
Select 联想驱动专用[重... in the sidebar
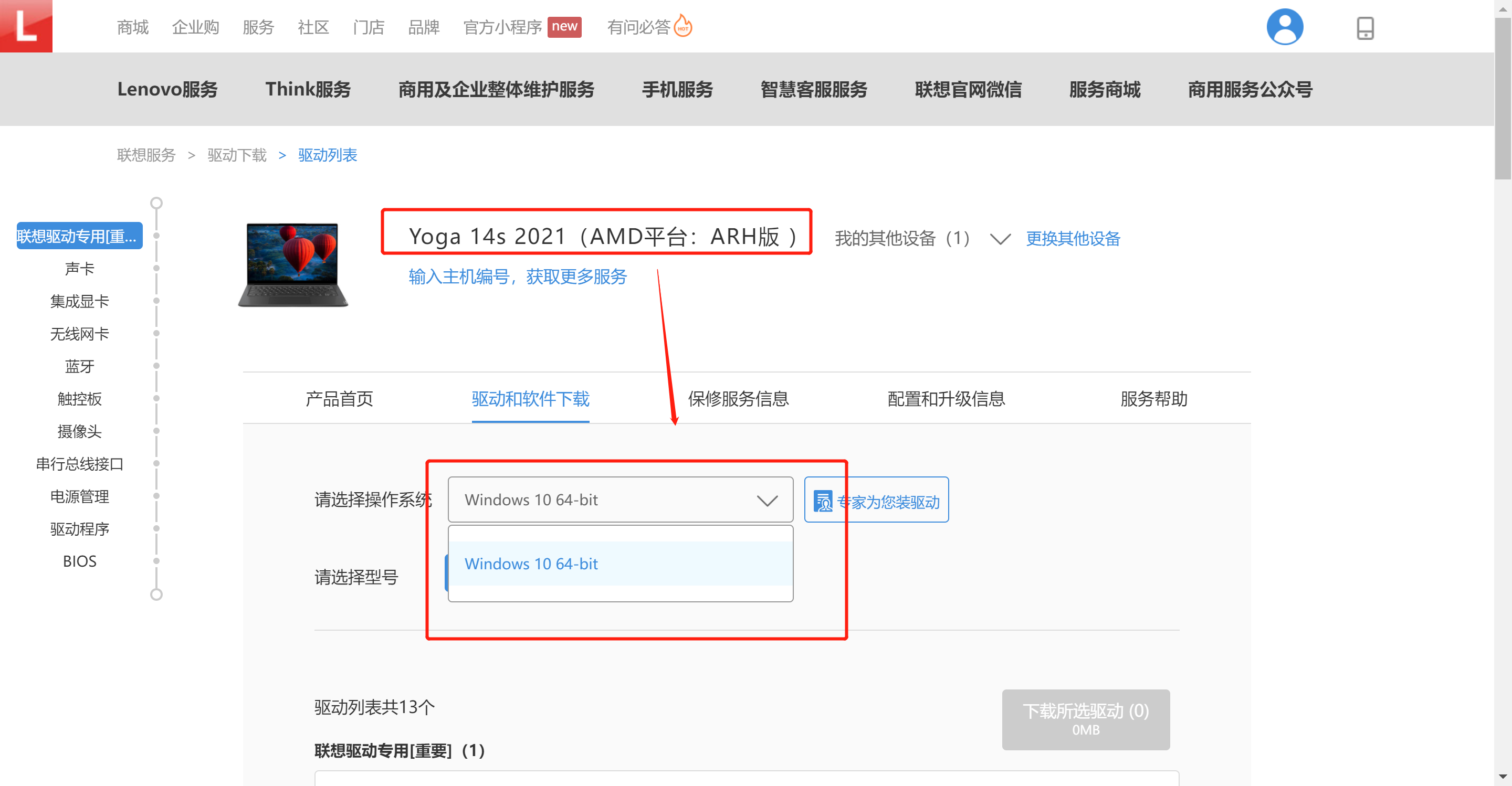(79, 236)
